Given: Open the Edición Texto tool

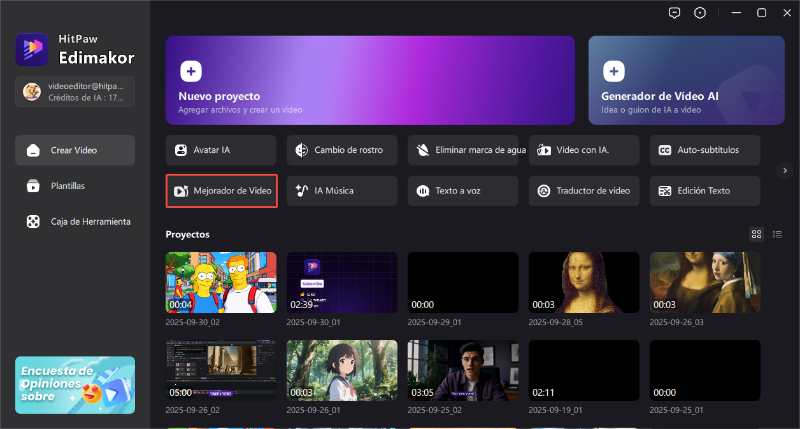Looking at the screenshot, I should (704, 190).
